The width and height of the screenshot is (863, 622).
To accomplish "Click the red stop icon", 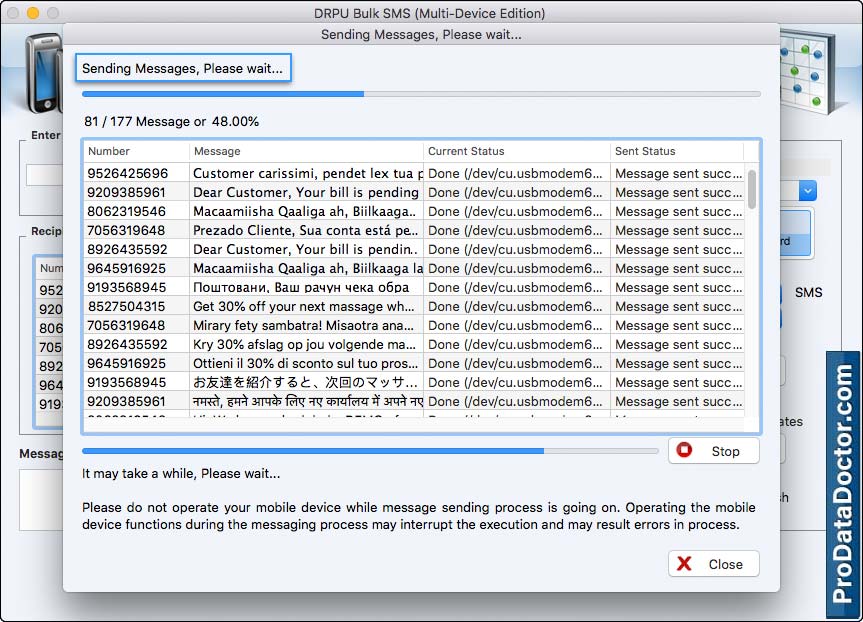I will (684, 450).
